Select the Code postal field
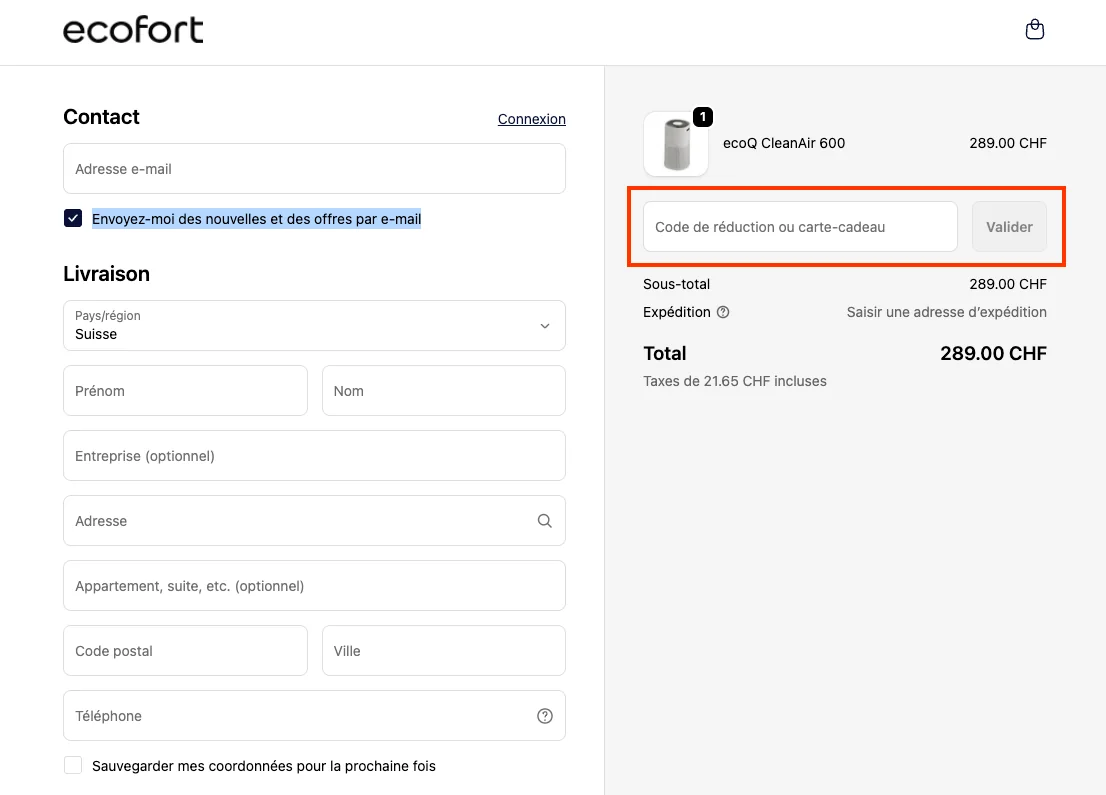1106x795 pixels. tap(185, 650)
